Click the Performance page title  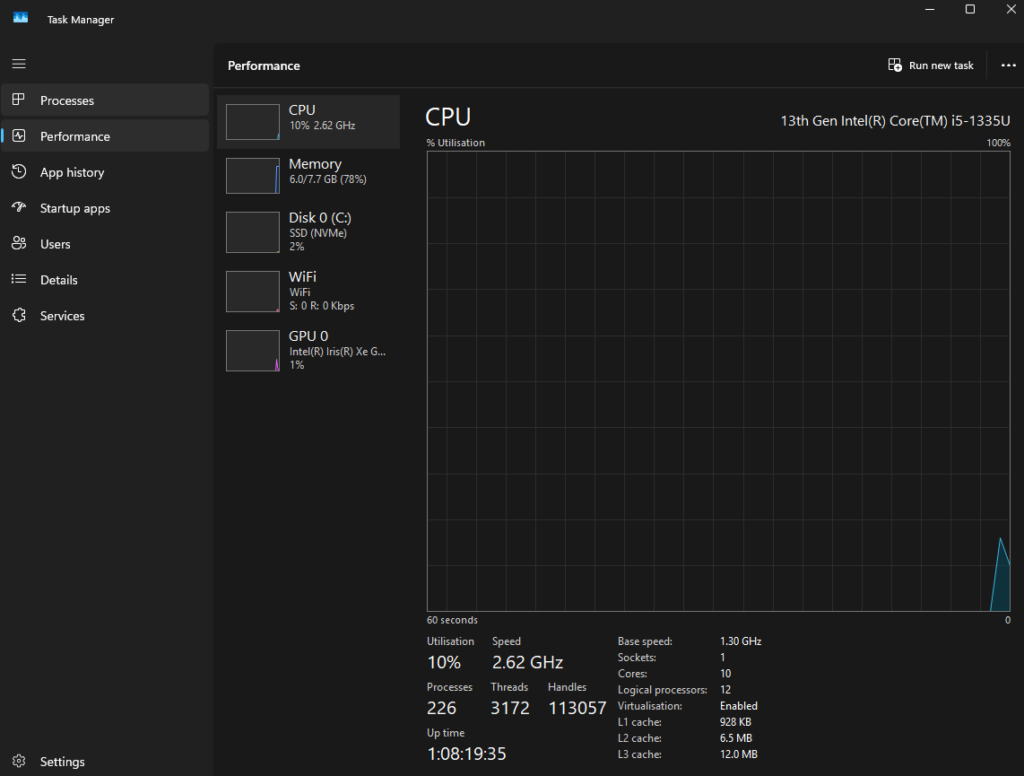tap(264, 65)
